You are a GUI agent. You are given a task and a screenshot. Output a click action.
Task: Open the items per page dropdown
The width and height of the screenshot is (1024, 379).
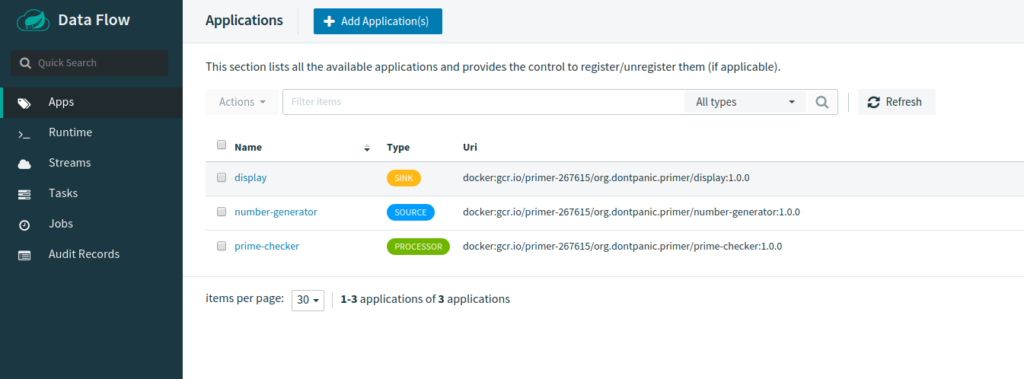coord(308,300)
